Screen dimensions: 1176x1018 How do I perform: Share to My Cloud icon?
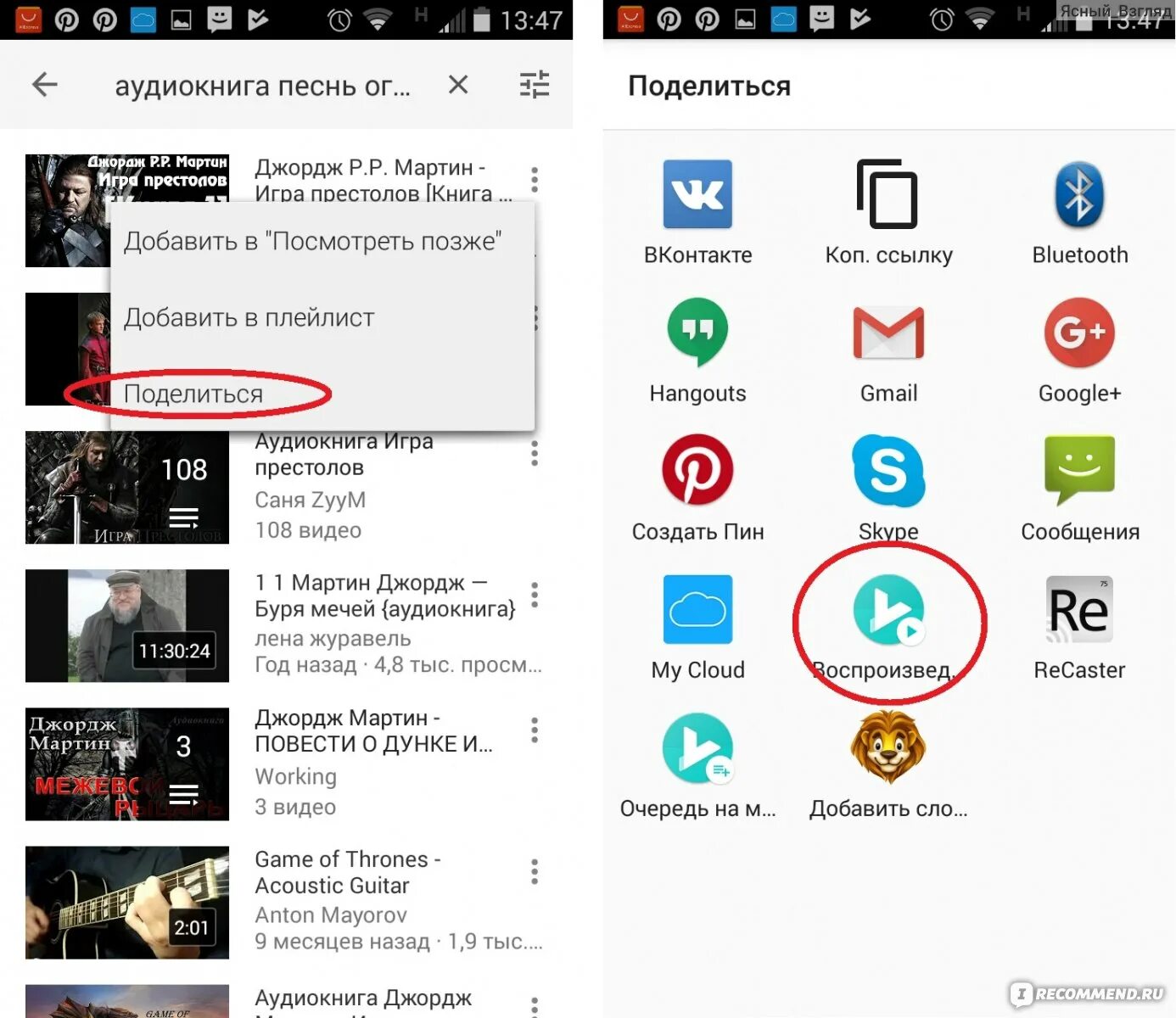[x=697, y=609]
